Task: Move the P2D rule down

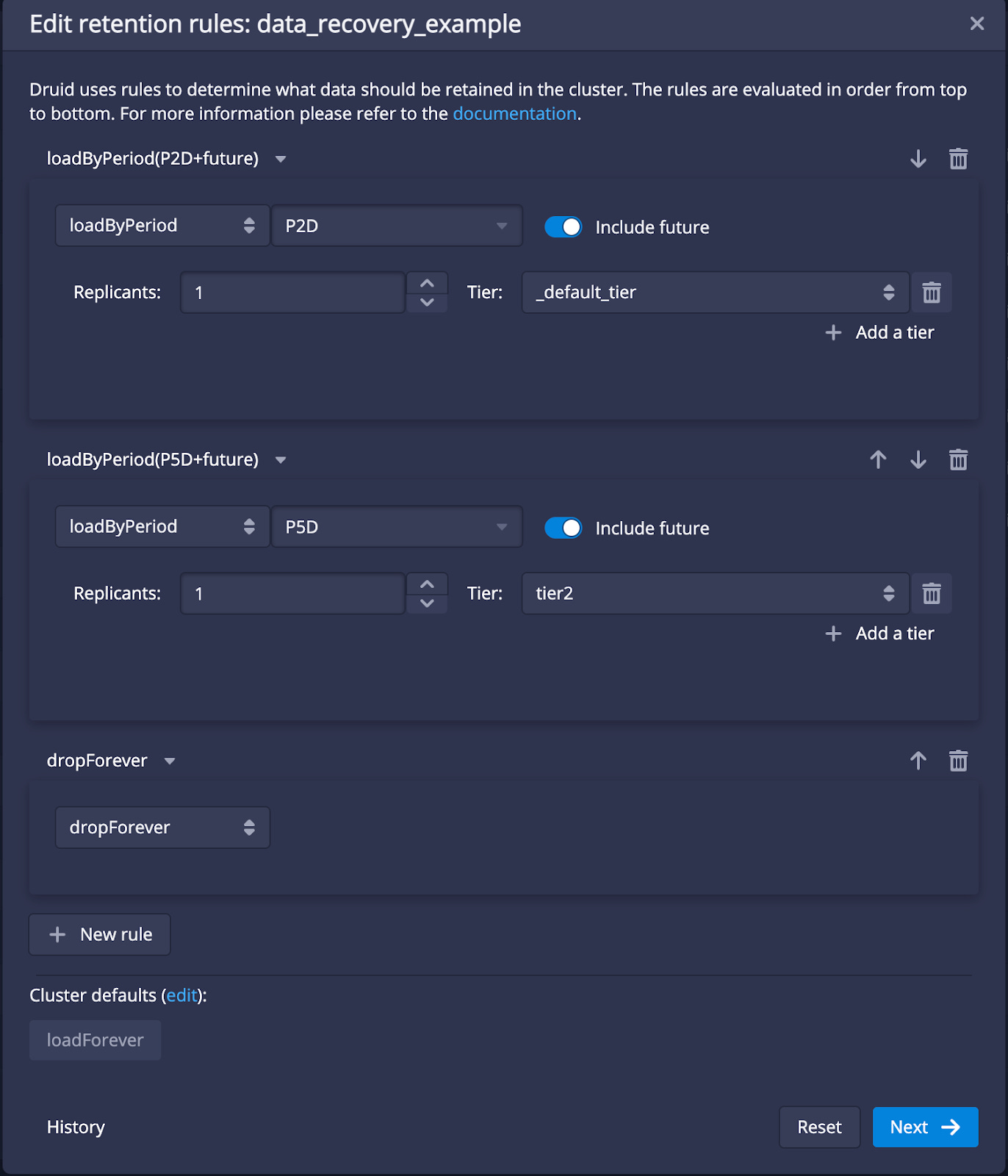Action: click(918, 159)
